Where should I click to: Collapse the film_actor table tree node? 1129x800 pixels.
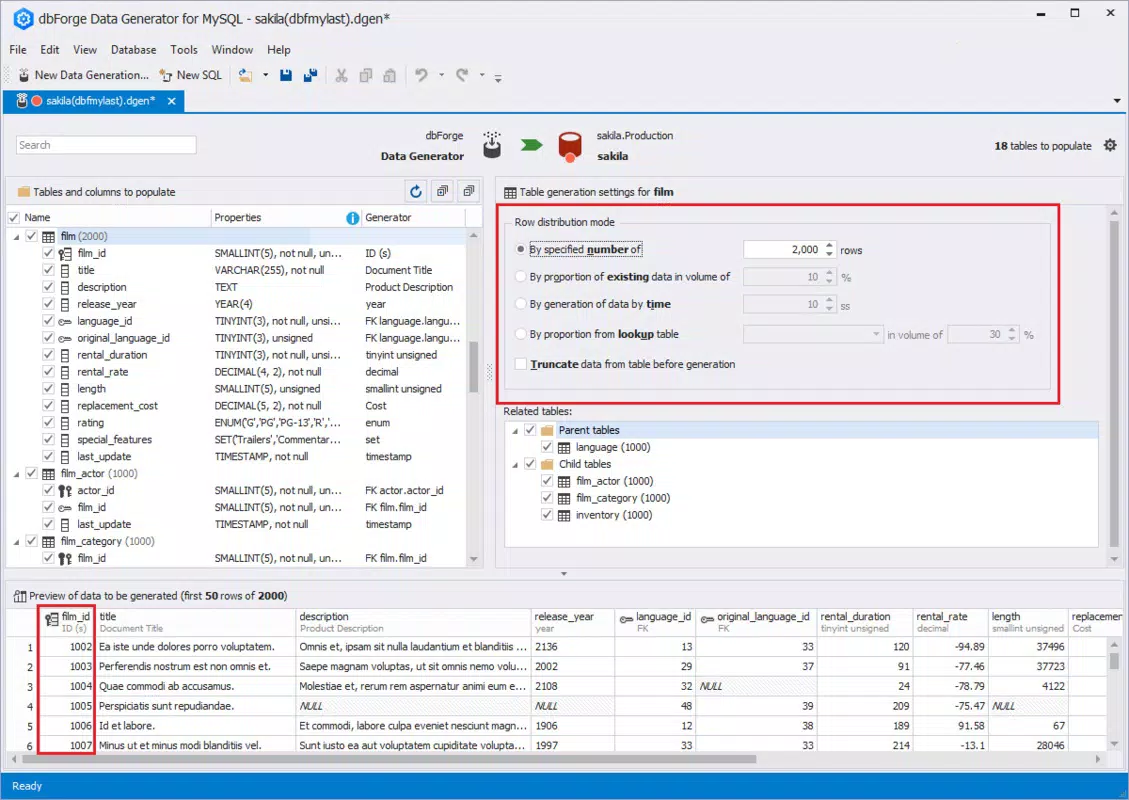tap(16, 474)
